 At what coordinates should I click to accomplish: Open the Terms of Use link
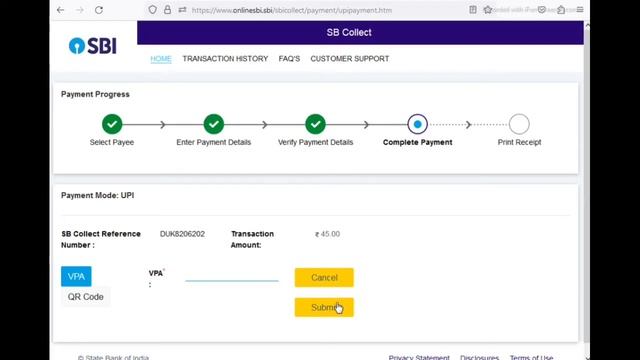[531, 357]
